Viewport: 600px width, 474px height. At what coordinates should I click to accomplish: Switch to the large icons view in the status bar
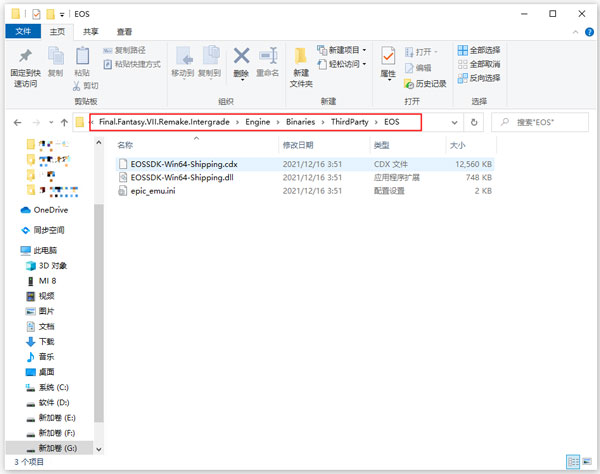[587, 462]
